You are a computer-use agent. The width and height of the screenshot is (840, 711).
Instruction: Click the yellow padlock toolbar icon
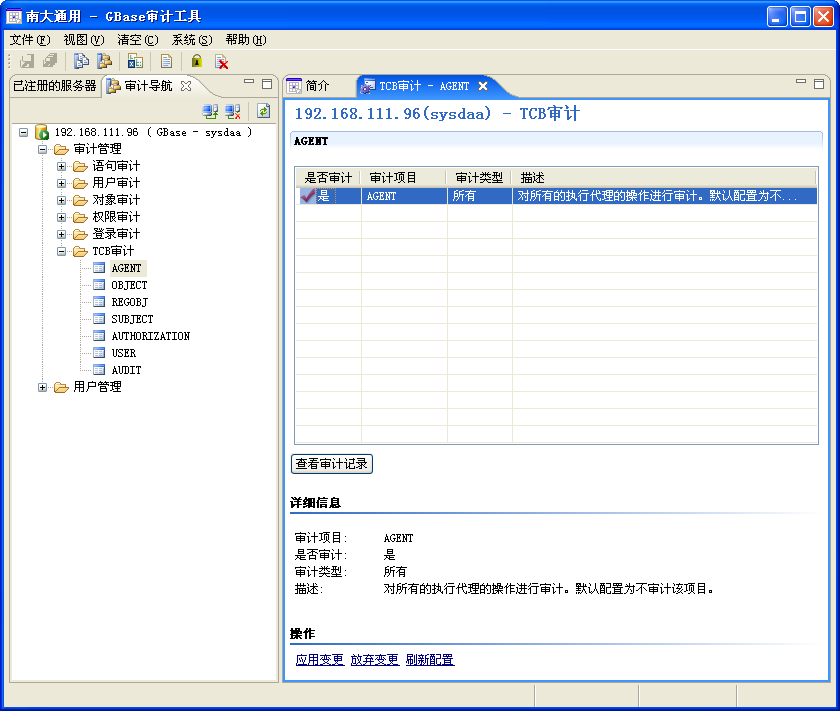(x=197, y=62)
